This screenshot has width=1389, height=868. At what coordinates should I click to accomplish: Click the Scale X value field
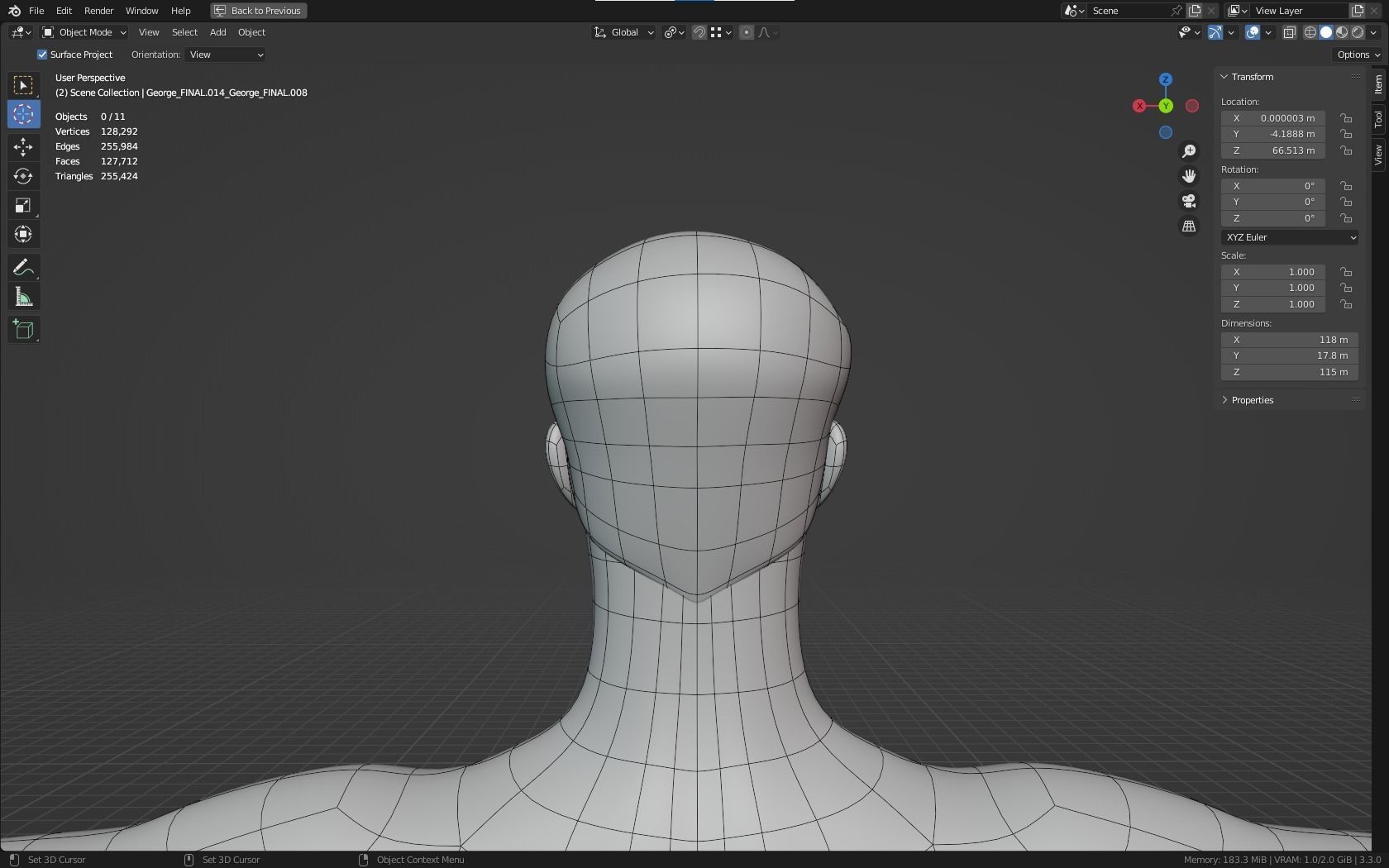[x=1273, y=272]
